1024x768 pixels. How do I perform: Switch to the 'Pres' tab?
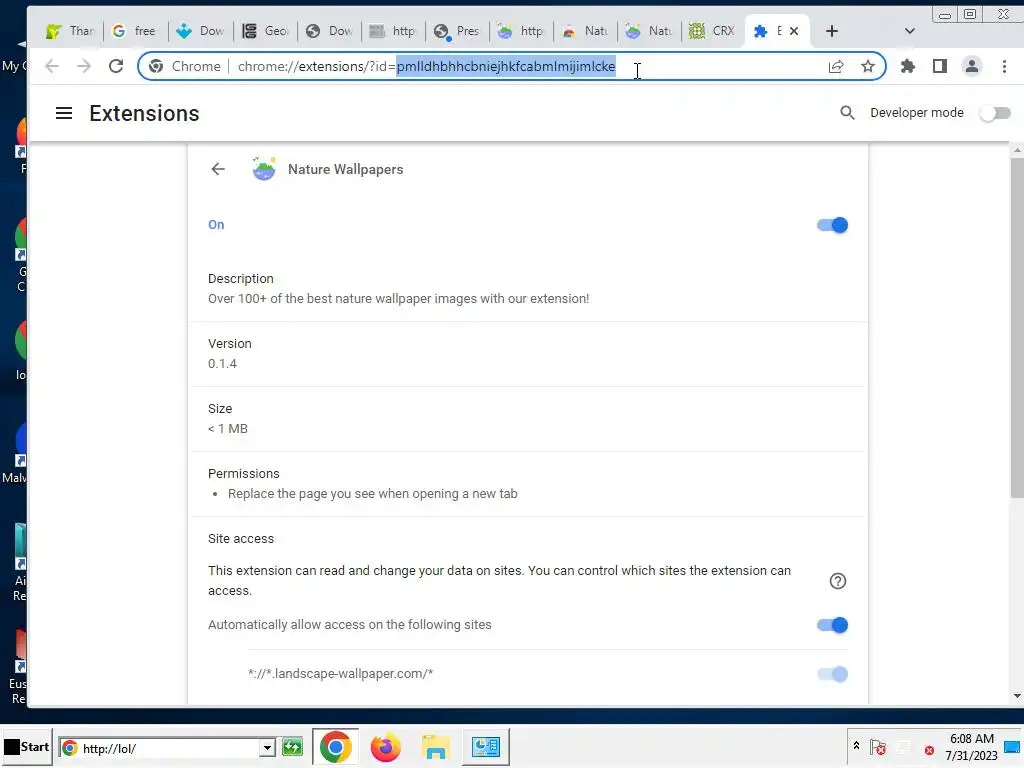pyautogui.click(x=456, y=31)
